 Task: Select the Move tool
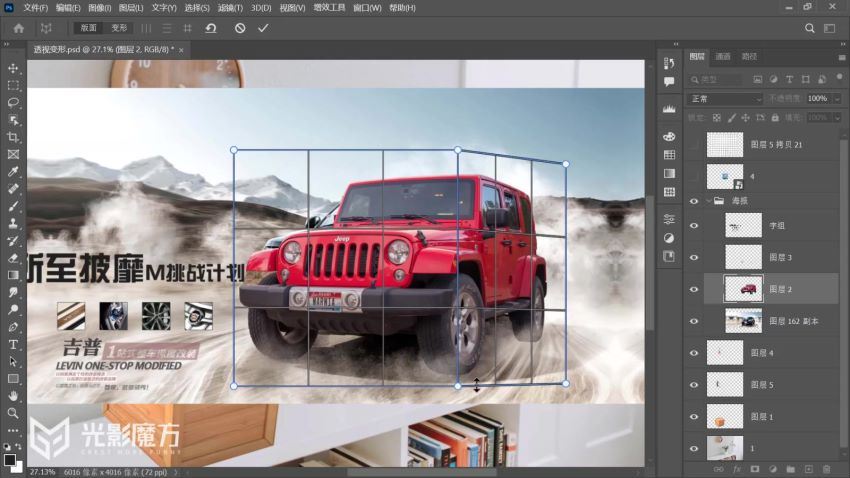point(13,68)
